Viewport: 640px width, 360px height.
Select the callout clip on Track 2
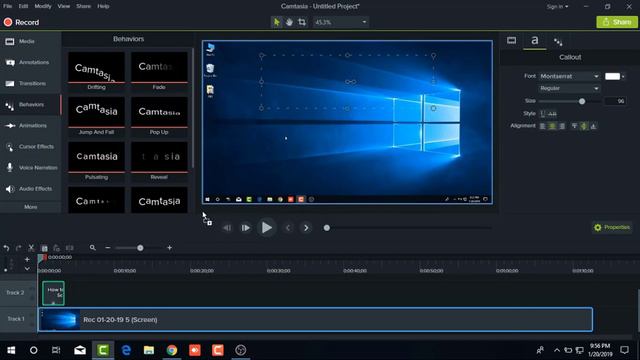click(x=53, y=293)
